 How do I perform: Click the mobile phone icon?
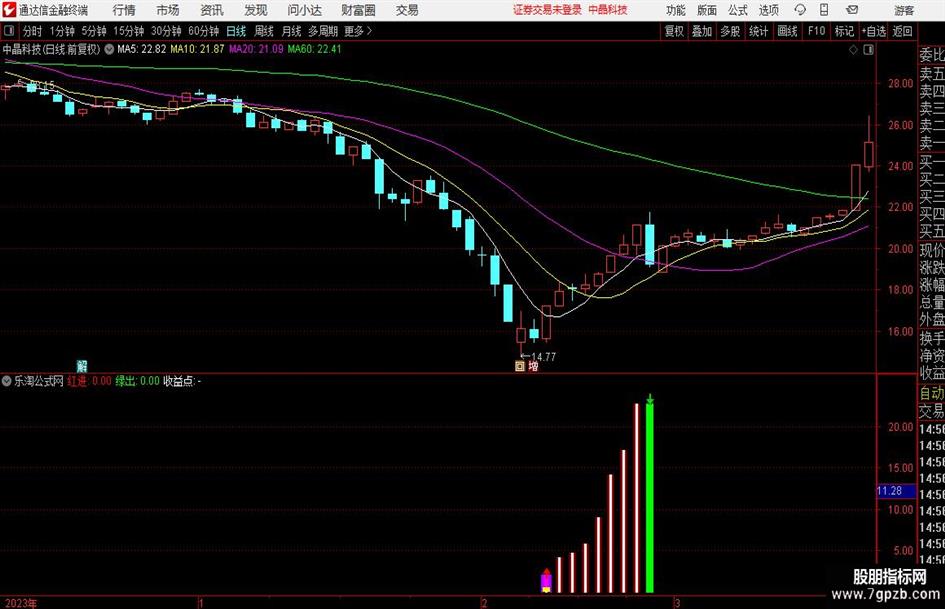tap(824, 10)
